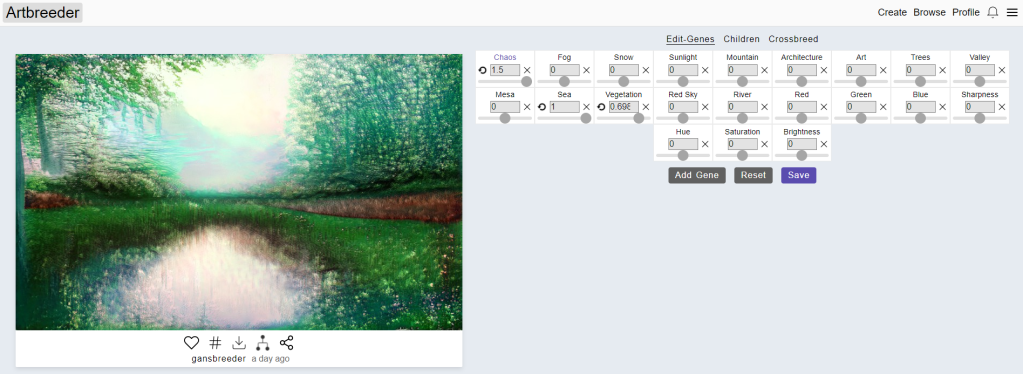Click the Mountain value field
The width and height of the screenshot is (1023, 374).
point(742,70)
